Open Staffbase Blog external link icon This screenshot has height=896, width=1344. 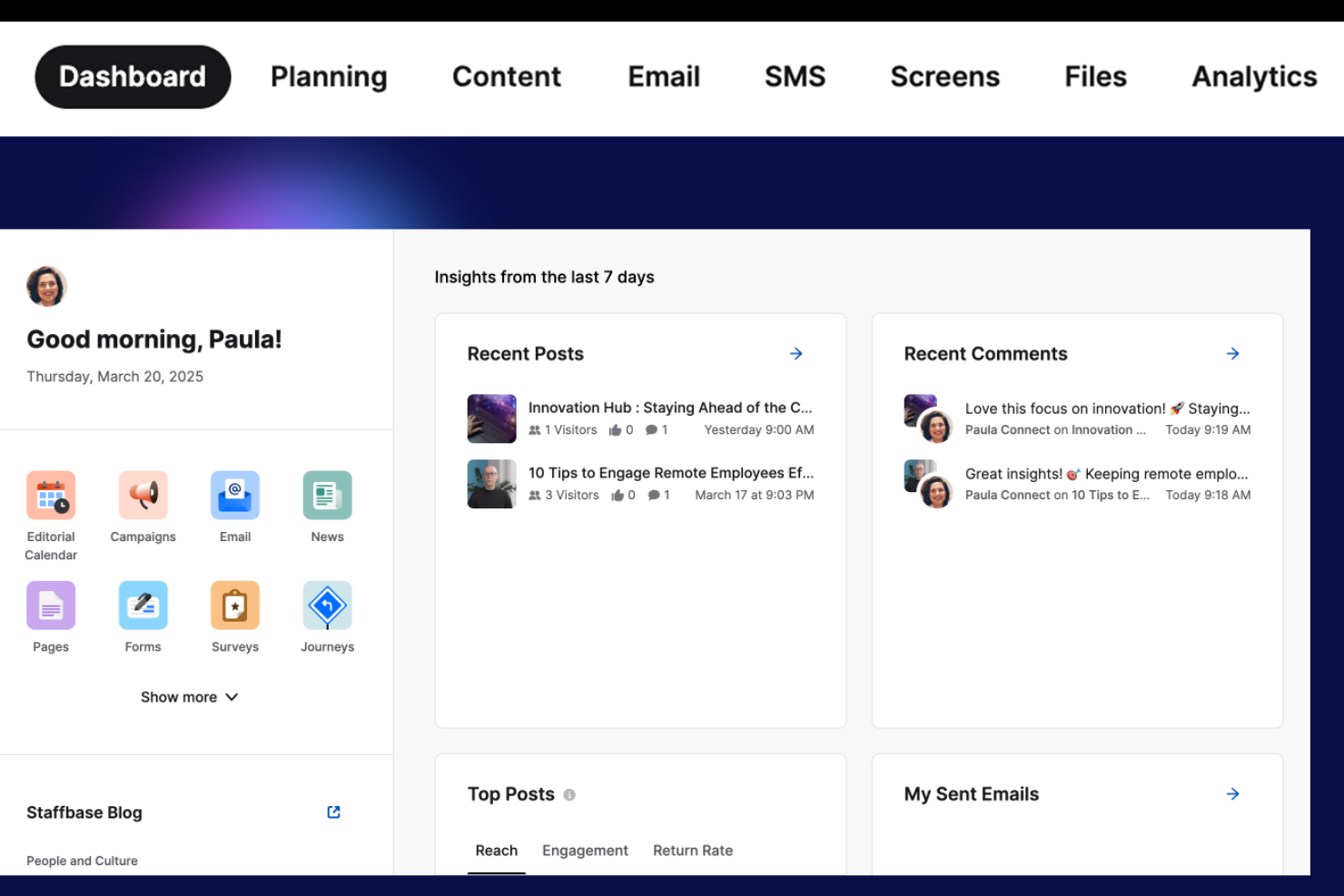point(333,812)
